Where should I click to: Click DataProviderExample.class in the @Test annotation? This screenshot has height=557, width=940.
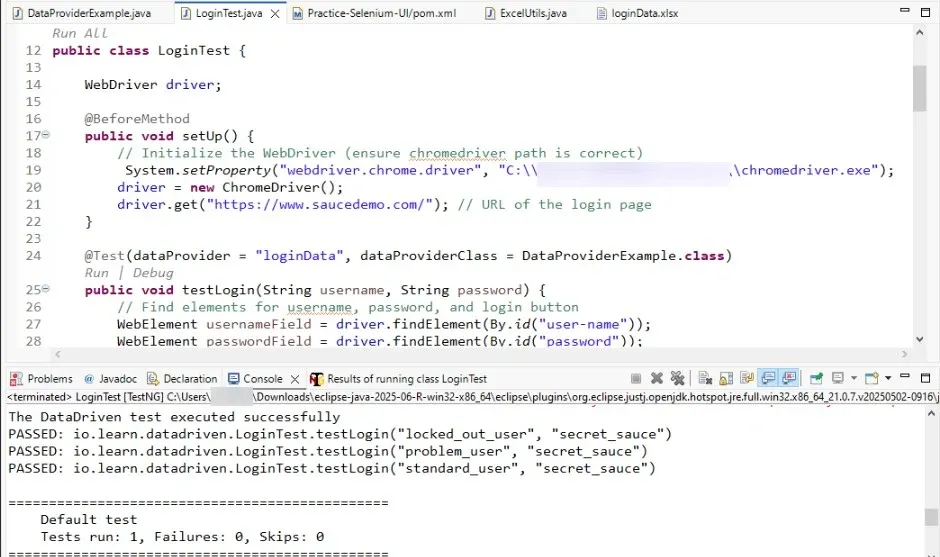point(623,256)
